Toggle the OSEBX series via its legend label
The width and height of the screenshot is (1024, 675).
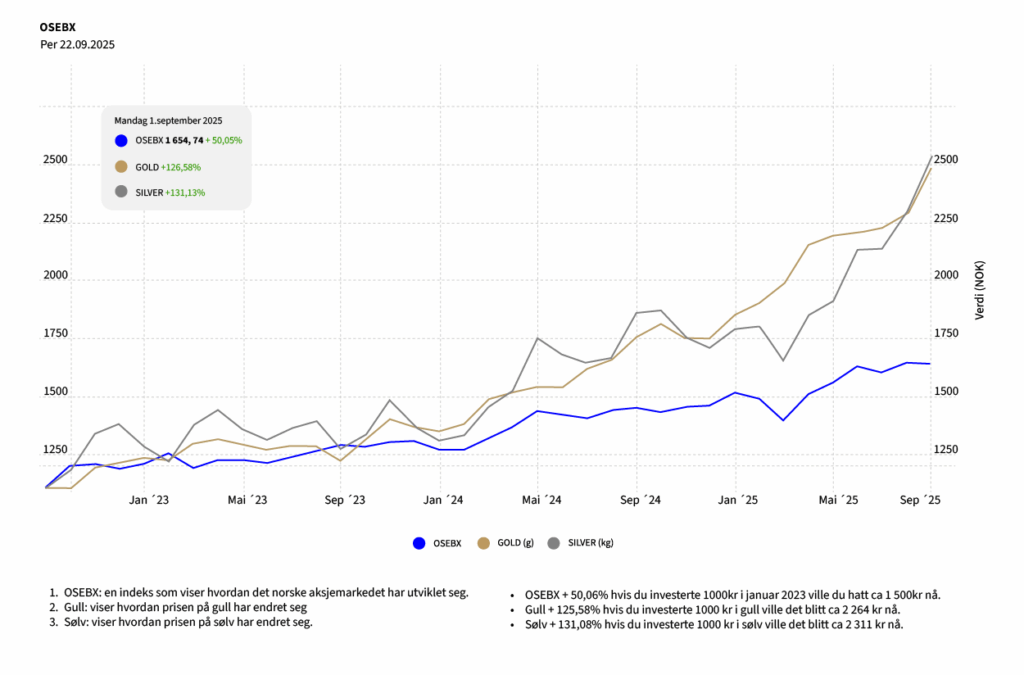[446, 543]
